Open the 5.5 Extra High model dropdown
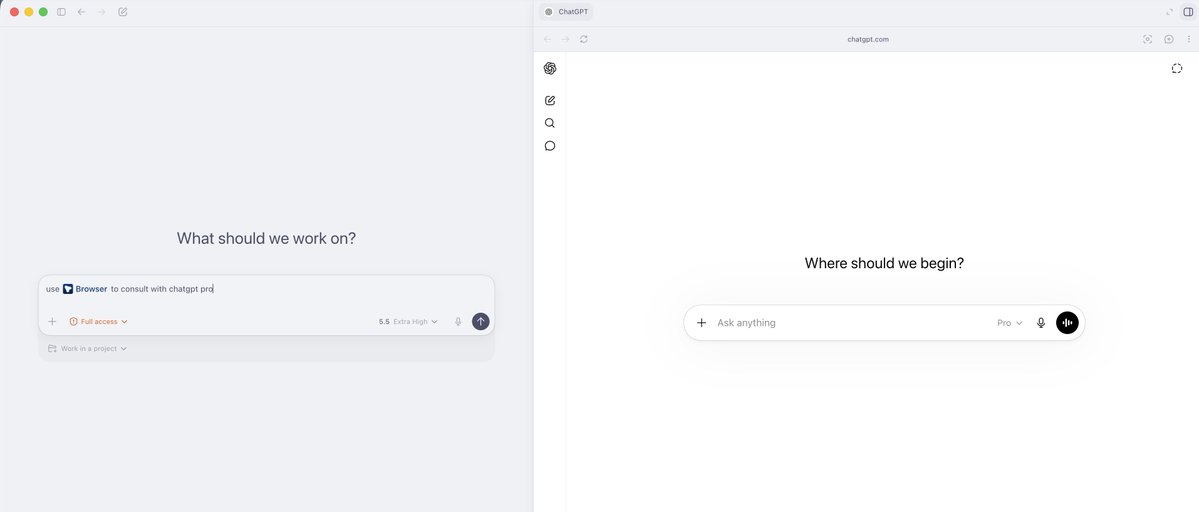This screenshot has height=512, width=1199. pos(408,322)
